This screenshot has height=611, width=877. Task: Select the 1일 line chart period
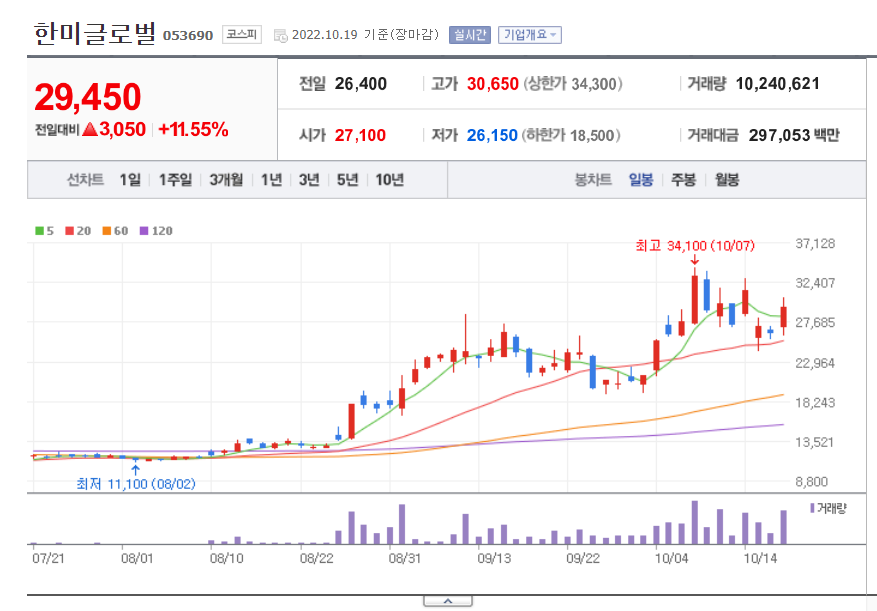(130, 180)
